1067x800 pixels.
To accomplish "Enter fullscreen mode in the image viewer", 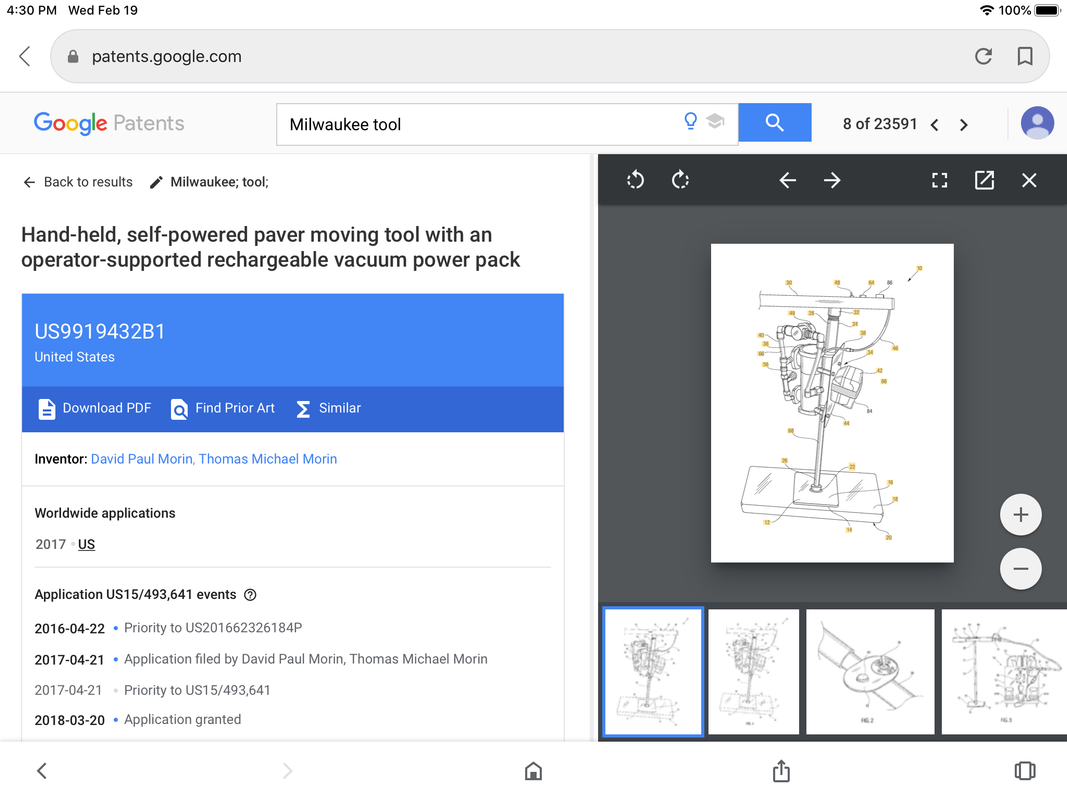I will point(940,180).
